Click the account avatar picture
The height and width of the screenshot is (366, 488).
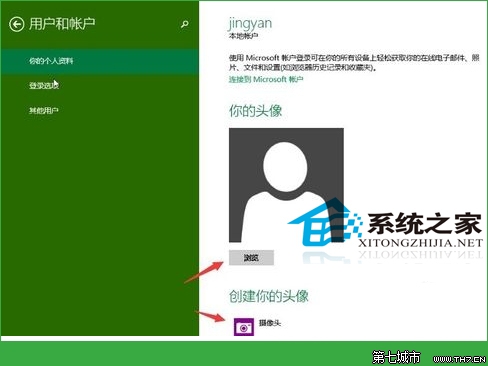tap(286, 185)
